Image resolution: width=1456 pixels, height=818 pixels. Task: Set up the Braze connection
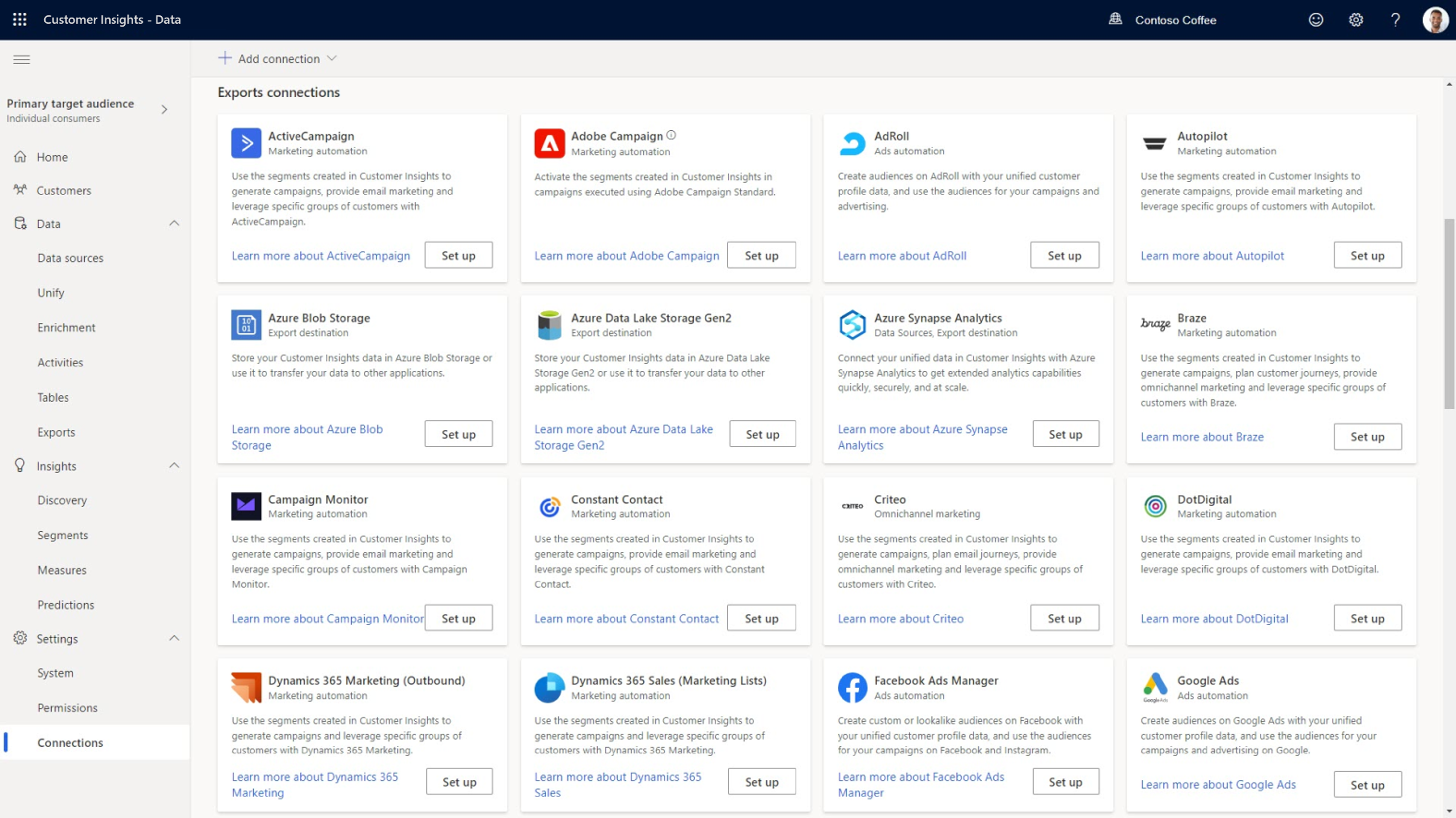pos(1367,437)
